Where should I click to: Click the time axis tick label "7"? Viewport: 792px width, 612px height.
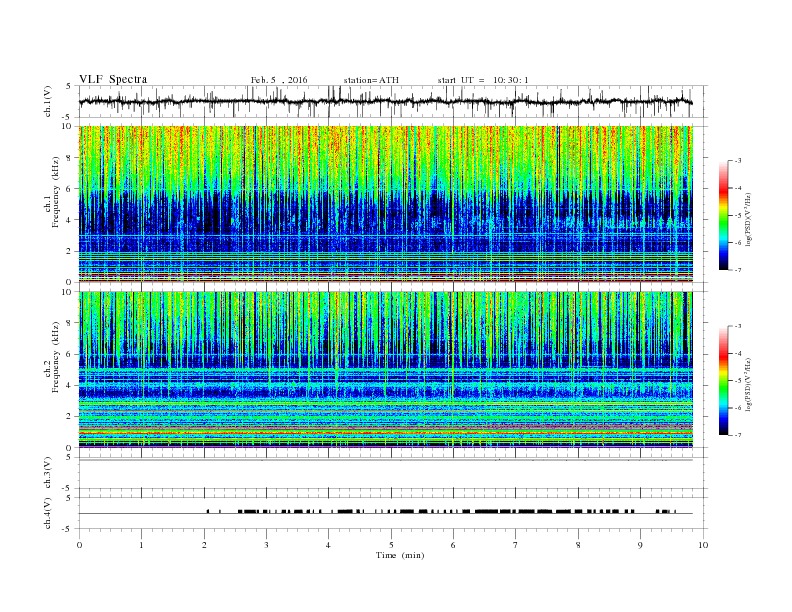(x=516, y=545)
